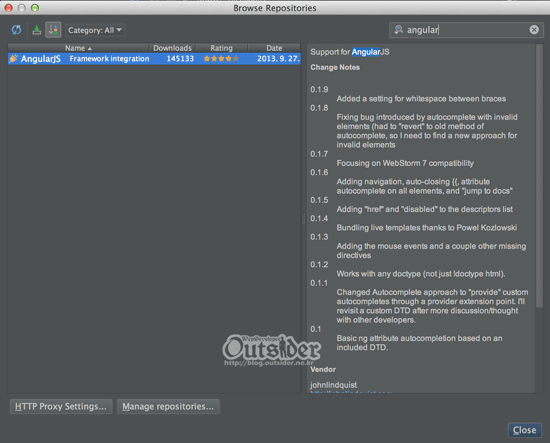Select the AngularJS plugin row
The image size is (550, 443).
tap(154, 59)
